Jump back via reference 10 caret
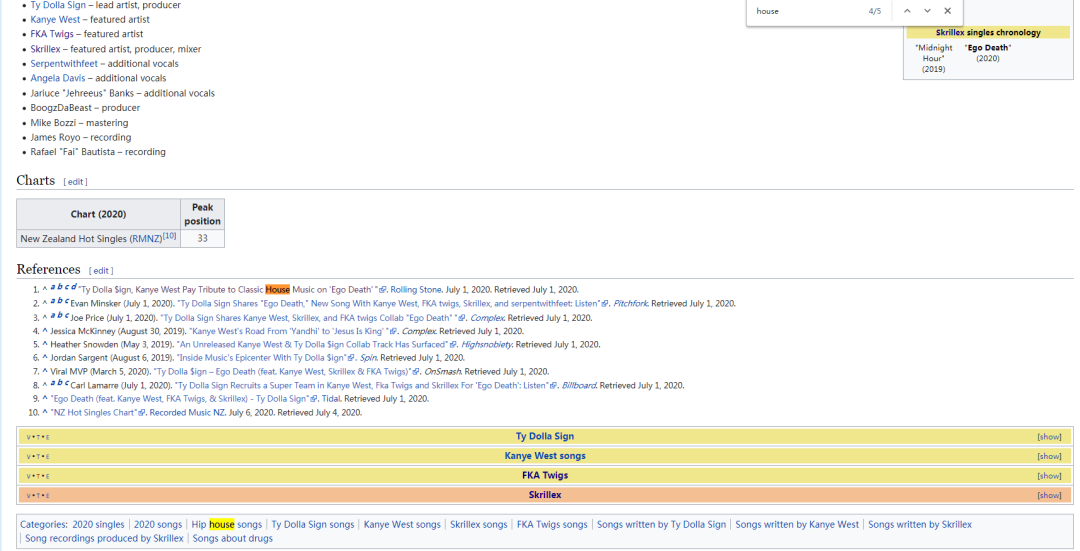1080x551 pixels. coord(45,413)
